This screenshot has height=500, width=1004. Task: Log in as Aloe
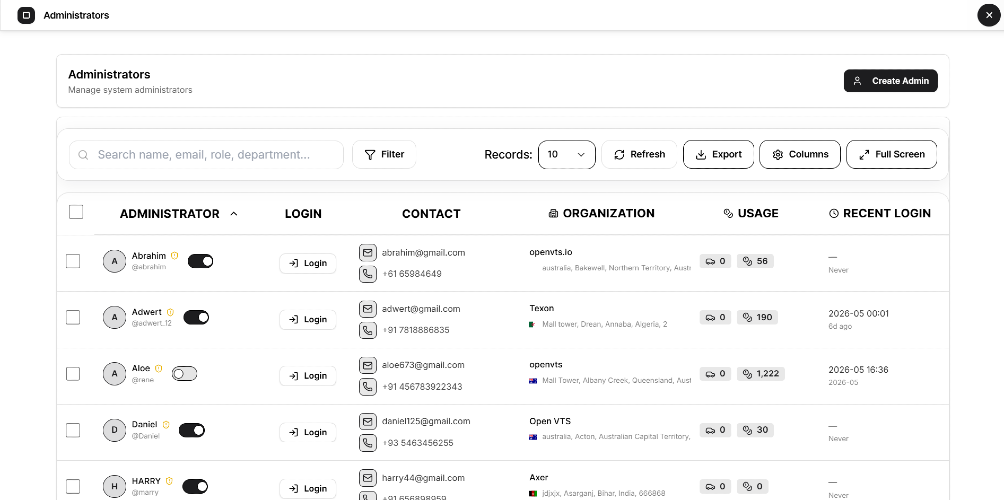tap(308, 376)
